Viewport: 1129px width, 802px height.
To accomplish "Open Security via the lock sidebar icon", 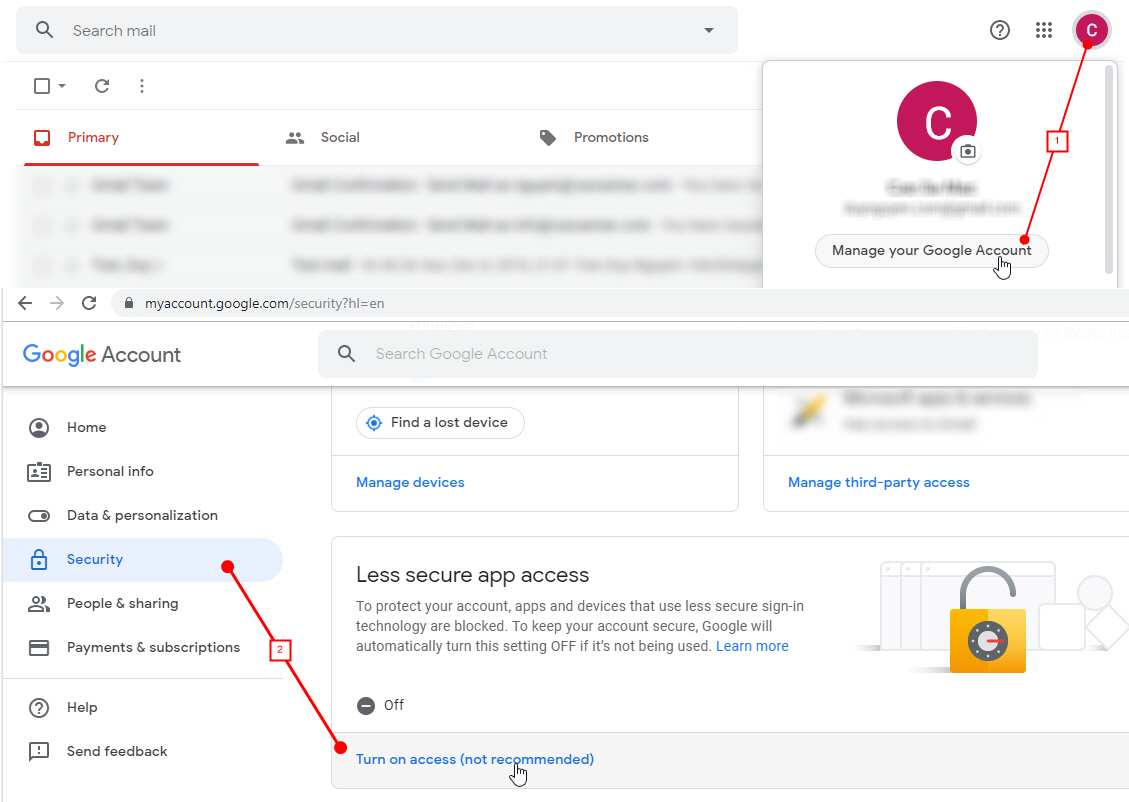I will click(38, 559).
